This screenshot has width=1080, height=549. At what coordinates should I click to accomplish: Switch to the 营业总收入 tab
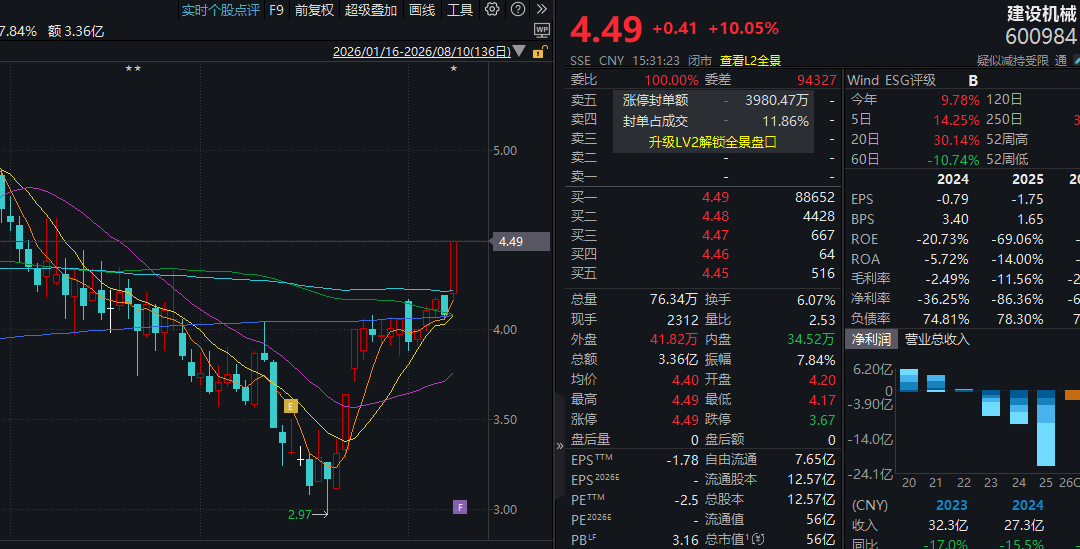(x=937, y=339)
